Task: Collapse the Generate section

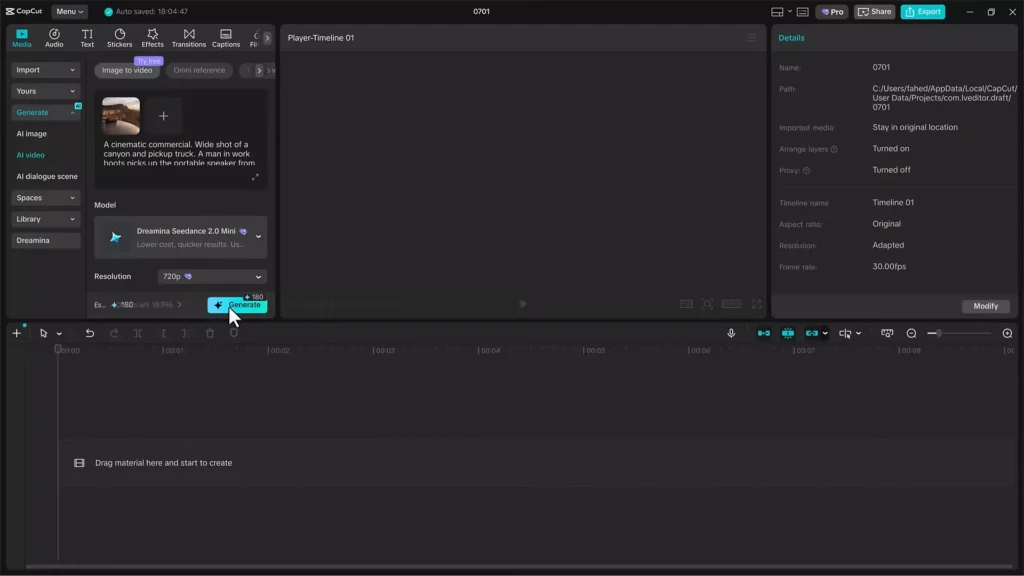Action: tap(45, 112)
